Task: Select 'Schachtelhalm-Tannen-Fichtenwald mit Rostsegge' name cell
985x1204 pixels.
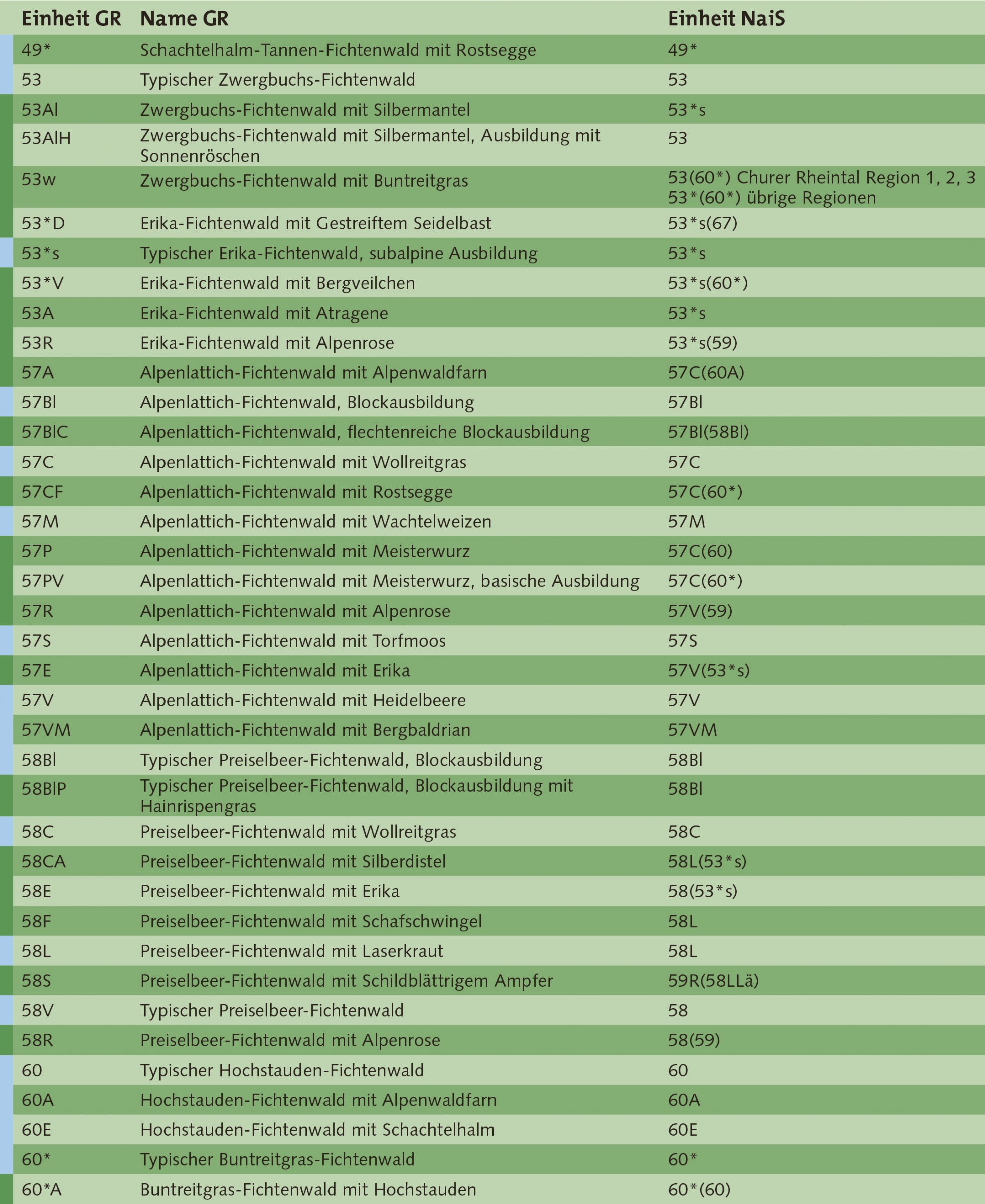Action: 338,50
